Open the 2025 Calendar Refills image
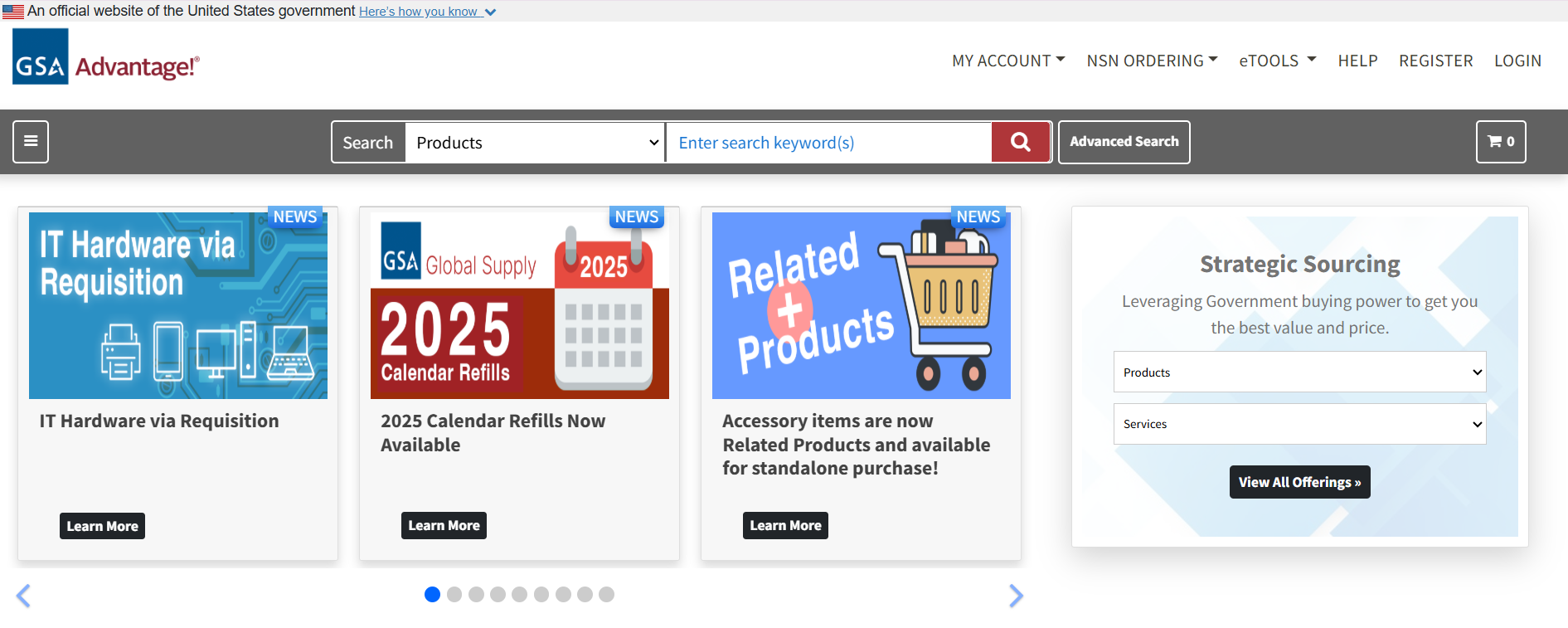Viewport: 1568px width, 628px height. pyautogui.click(x=520, y=305)
